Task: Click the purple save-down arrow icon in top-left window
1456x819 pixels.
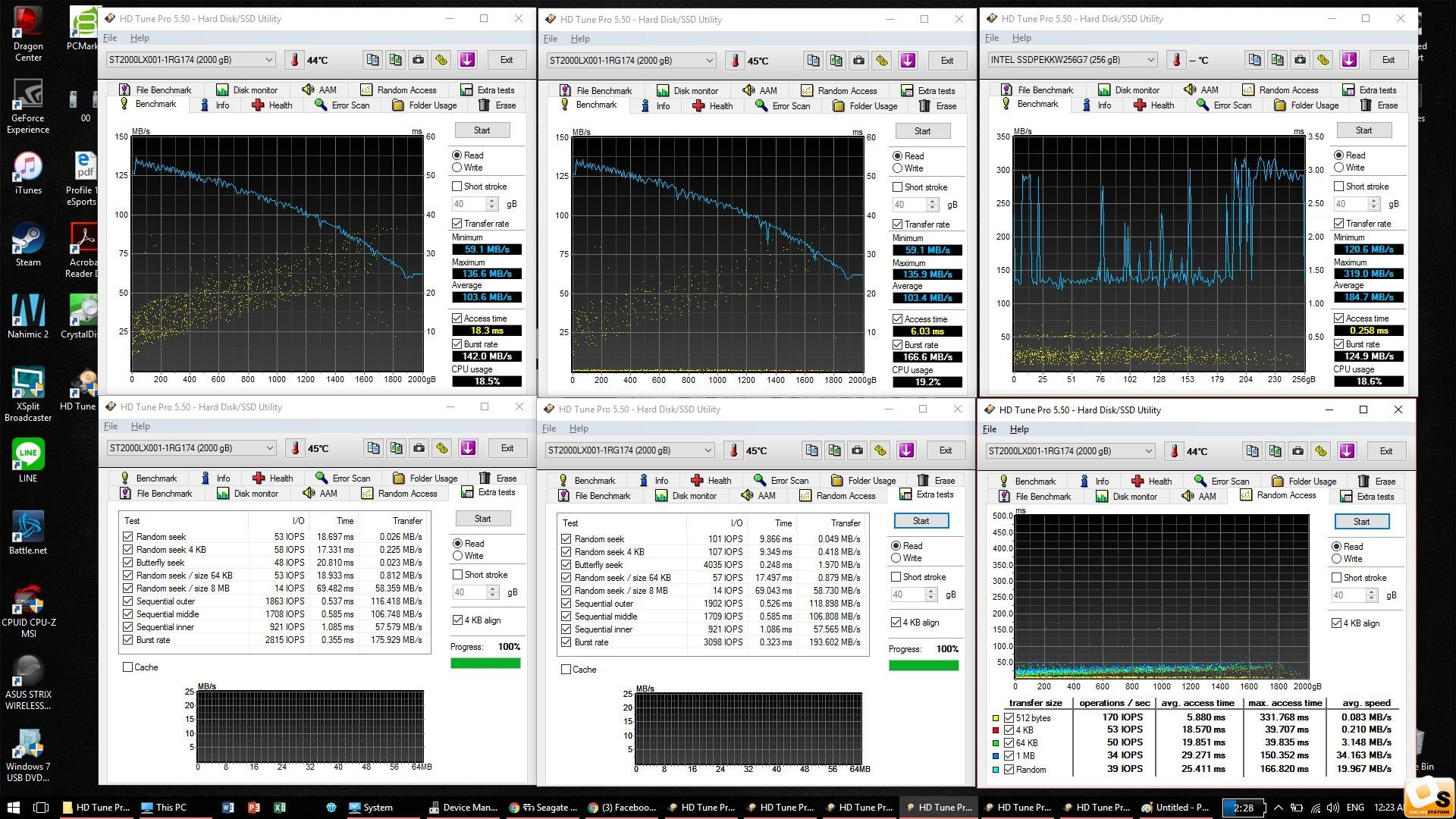Action: pyautogui.click(x=467, y=60)
